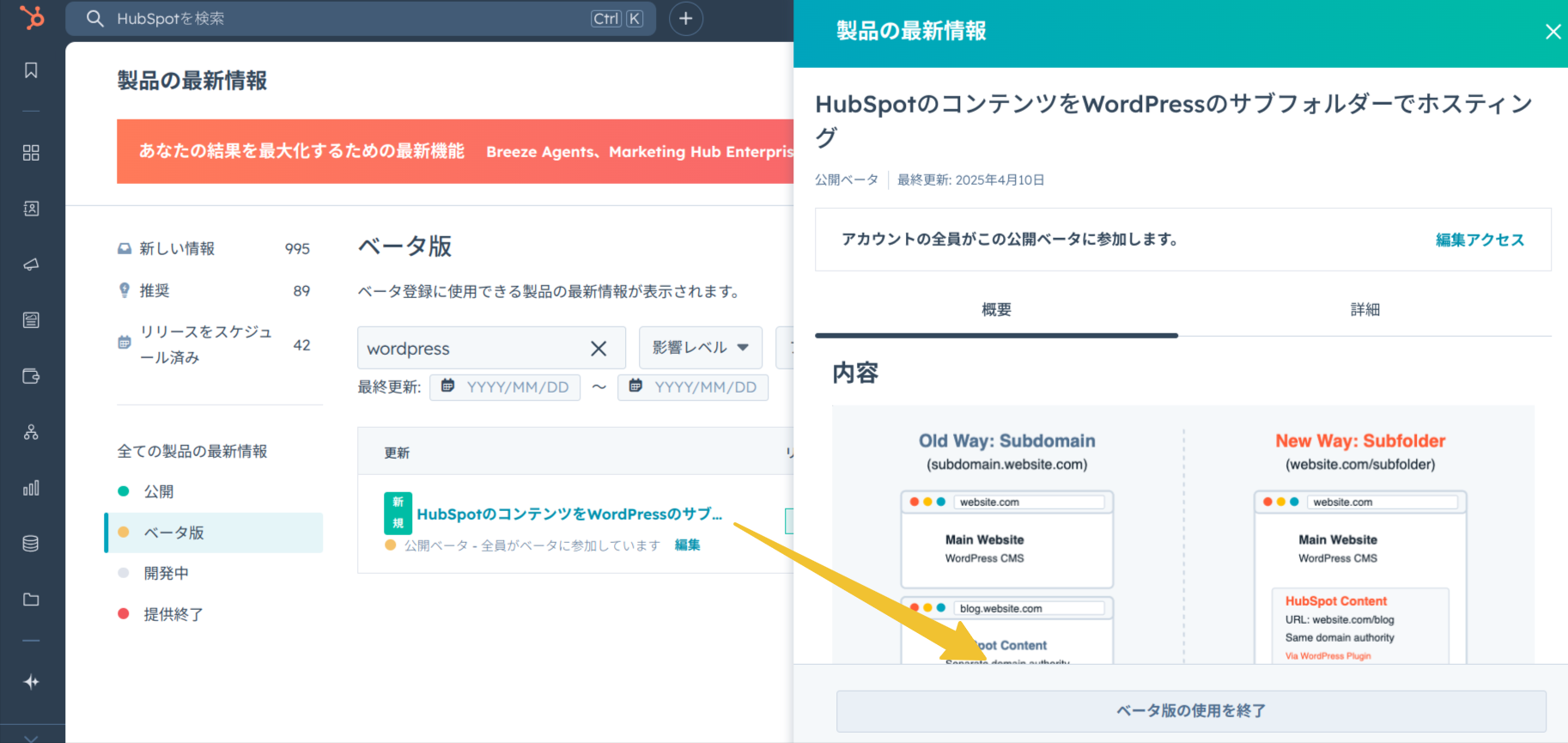Open the Workspaces grid icon in sidebar
Viewport: 1568px width, 743px height.
(x=31, y=153)
